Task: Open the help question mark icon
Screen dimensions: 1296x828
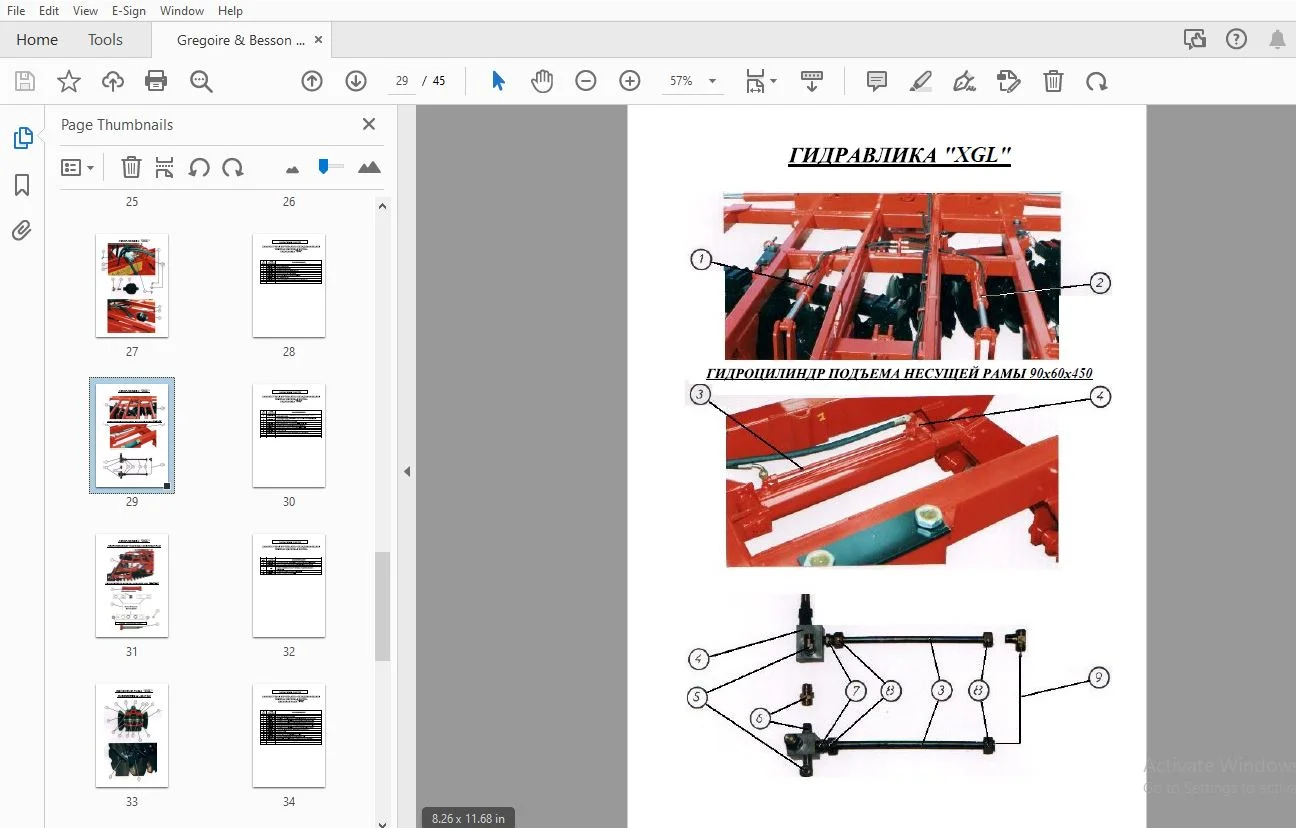Action: [x=1237, y=40]
